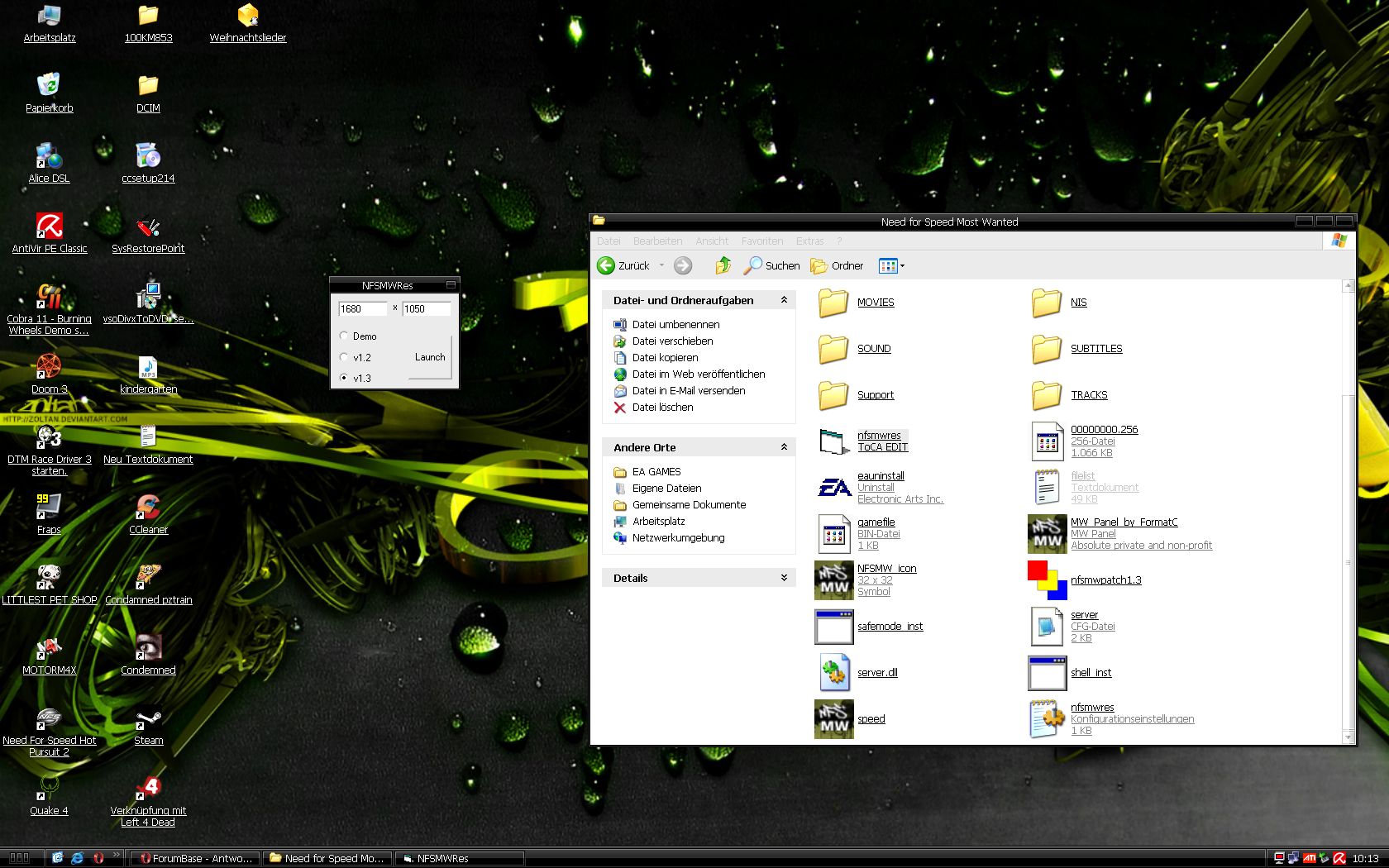The height and width of the screenshot is (868, 1389).
Task: Click the Explorer vertical scrollbar down arrow
Action: point(1348,737)
